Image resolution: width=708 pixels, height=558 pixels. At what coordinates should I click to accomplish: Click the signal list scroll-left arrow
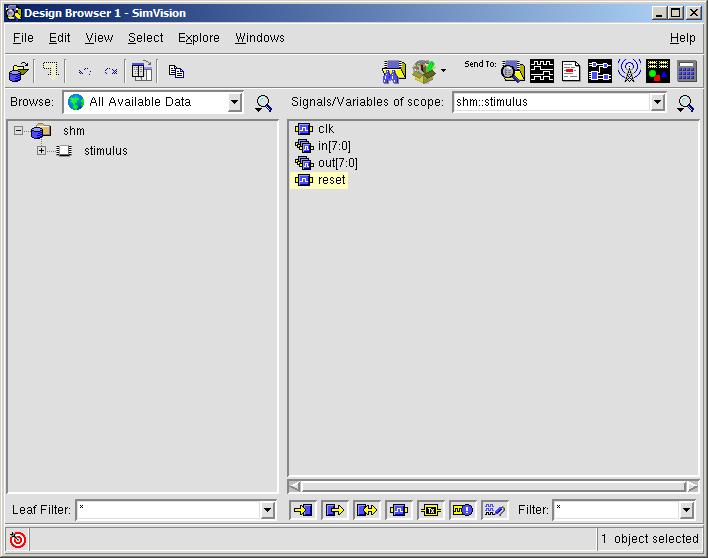tap(294, 486)
